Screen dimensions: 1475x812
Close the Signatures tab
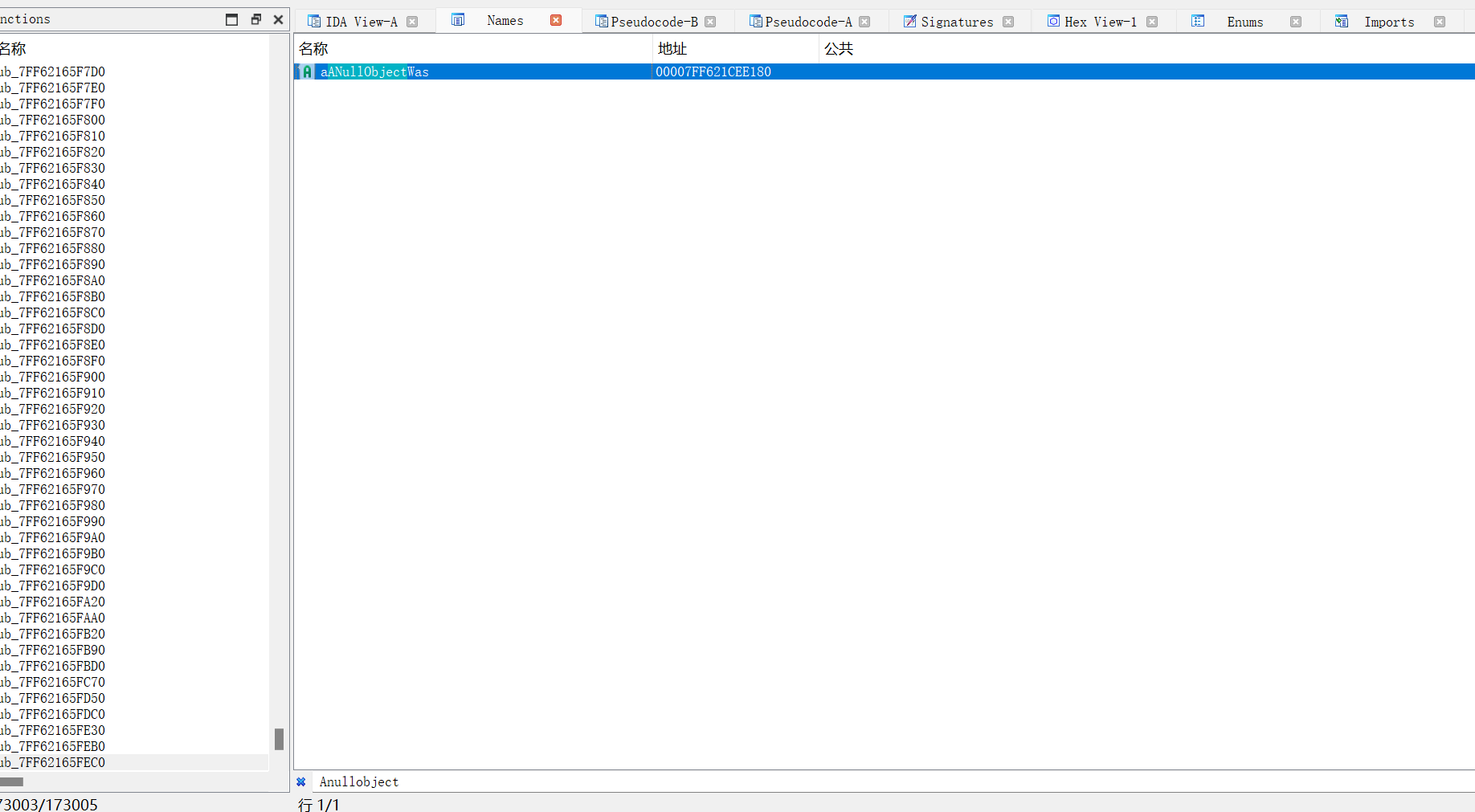pos(1008,22)
